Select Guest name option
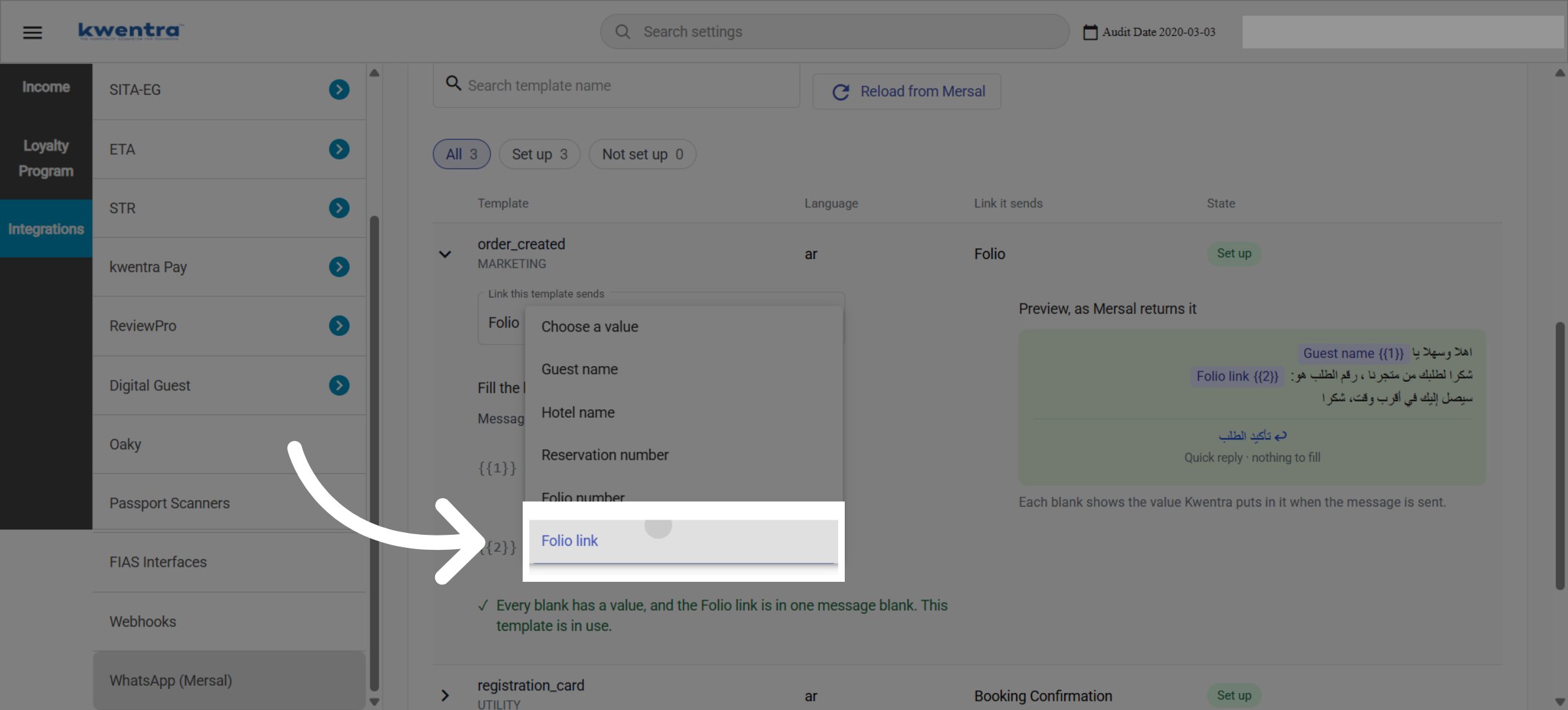This screenshot has width=1568, height=710. [x=683, y=369]
